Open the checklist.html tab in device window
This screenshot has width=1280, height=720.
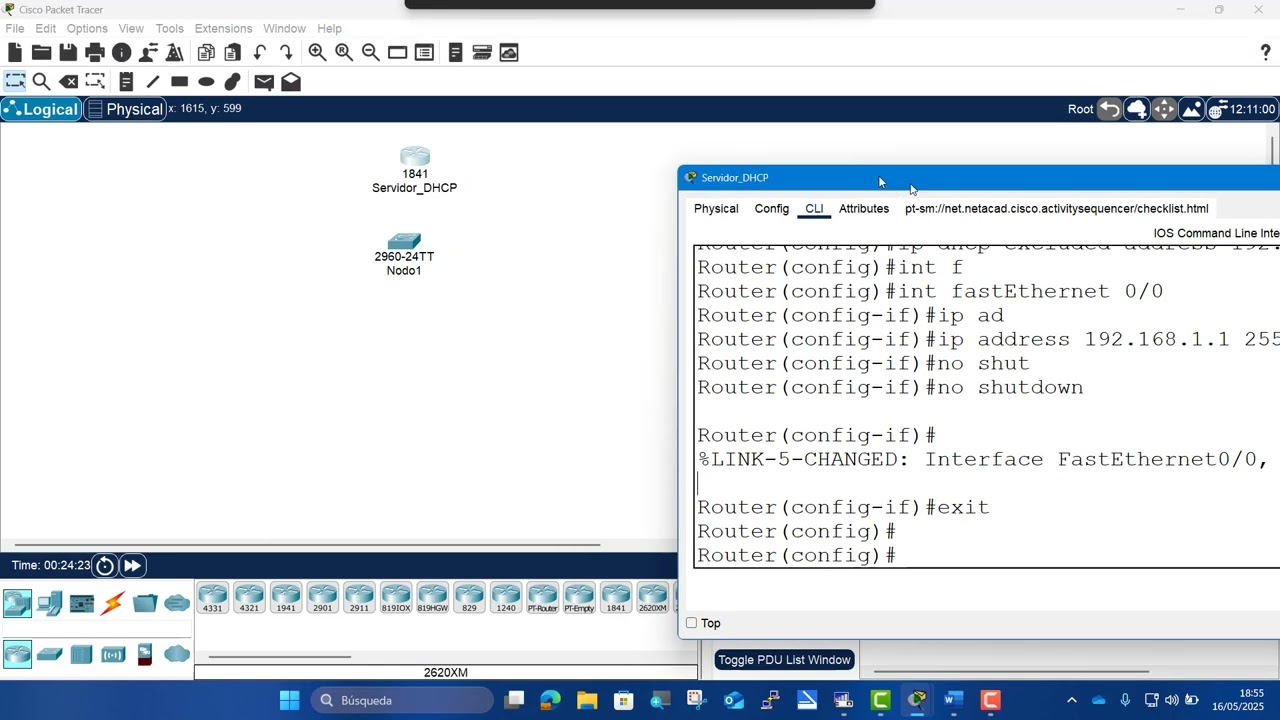[x=1057, y=208]
